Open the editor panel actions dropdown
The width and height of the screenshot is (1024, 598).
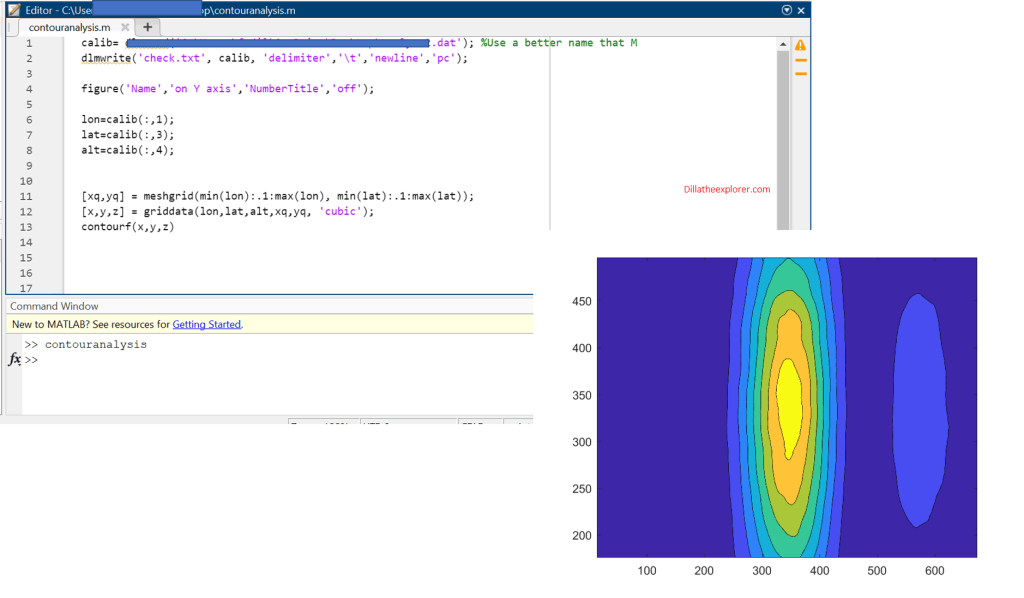[785, 9]
